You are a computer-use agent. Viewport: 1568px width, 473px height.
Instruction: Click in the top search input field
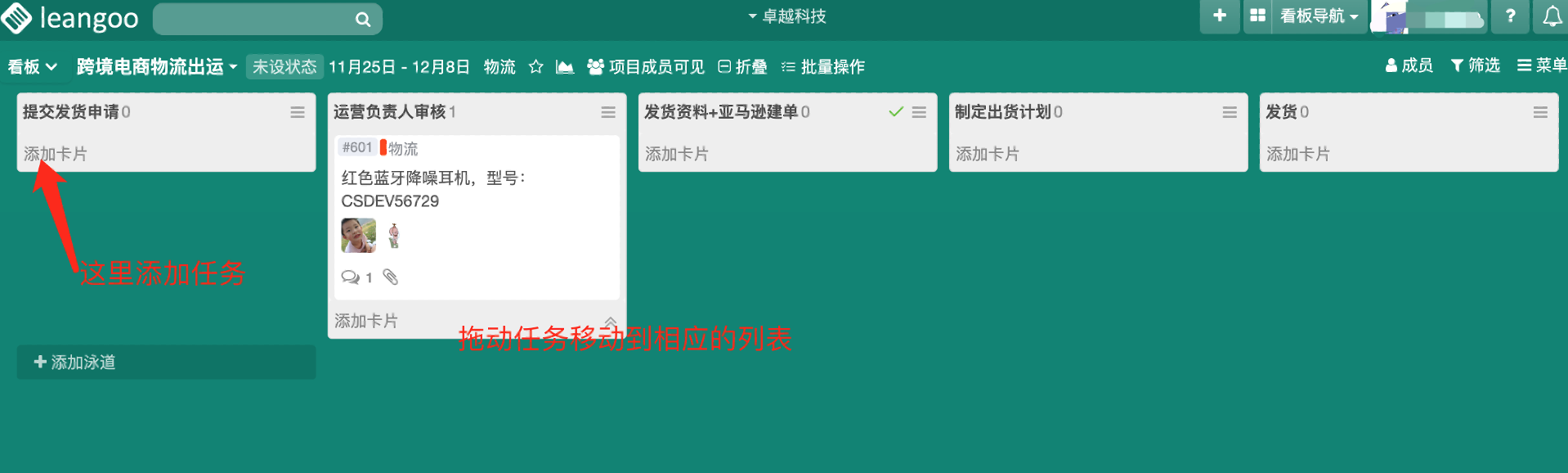point(253,19)
